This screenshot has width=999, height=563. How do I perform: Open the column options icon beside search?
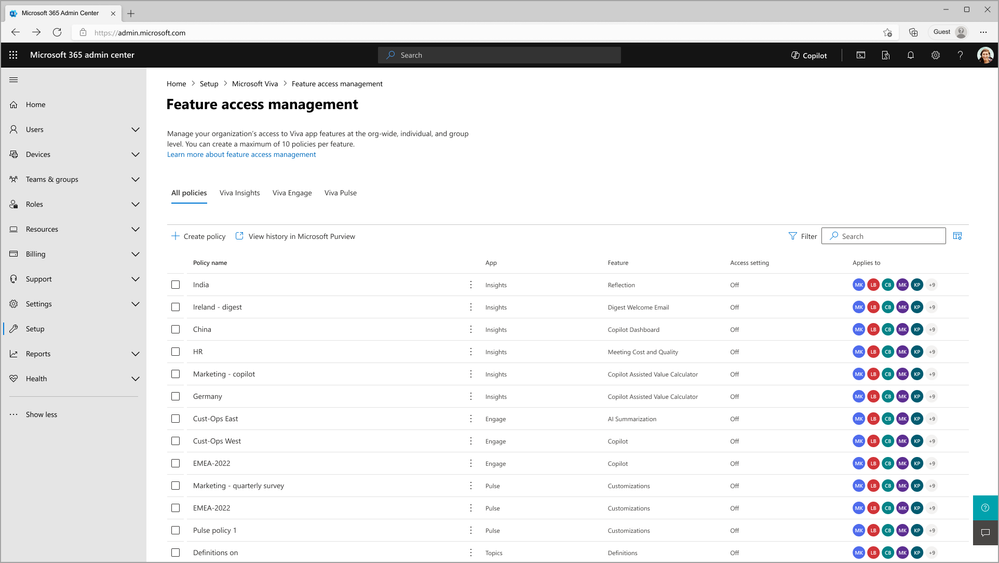(x=957, y=236)
